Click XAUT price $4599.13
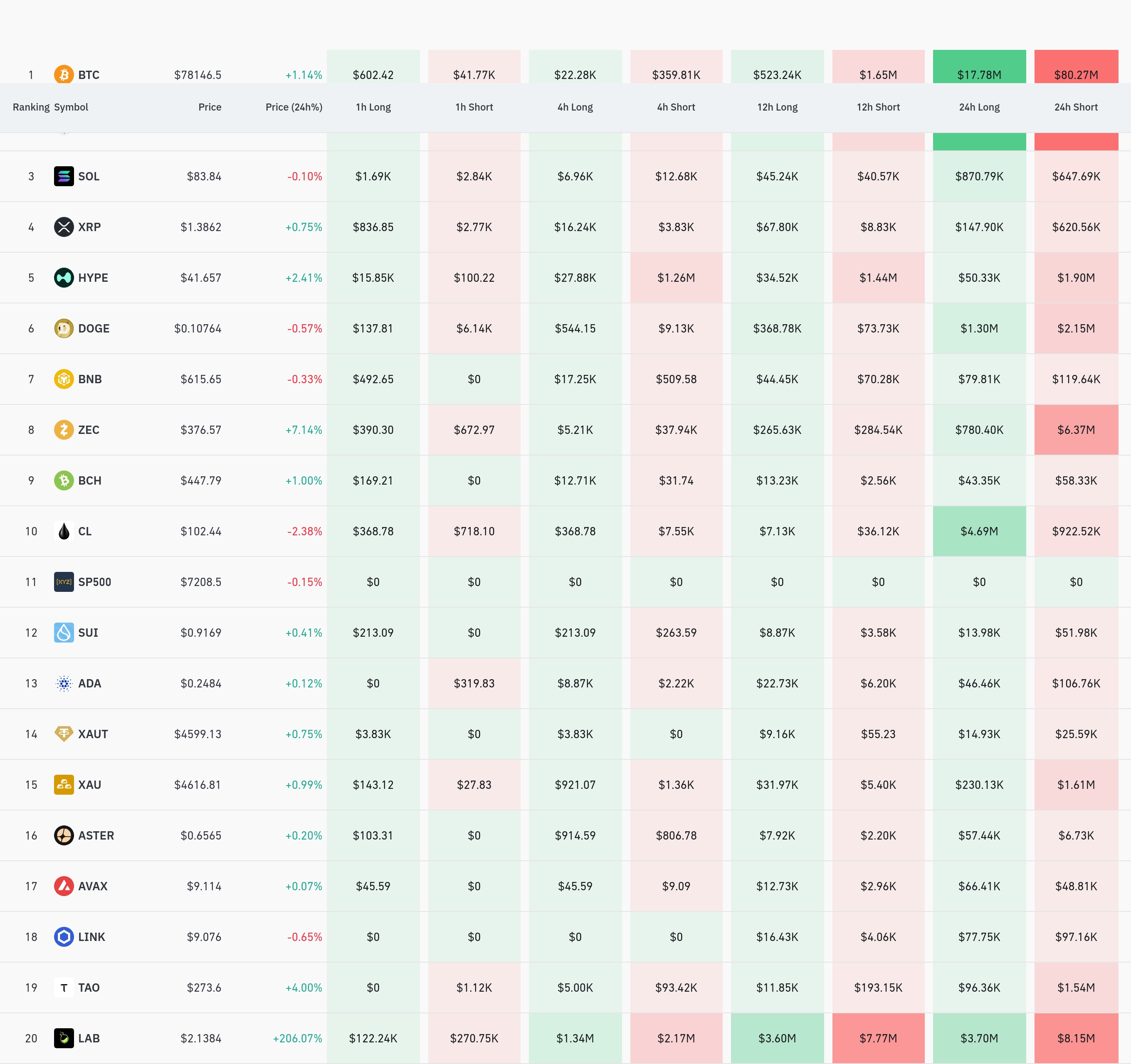 (198, 734)
